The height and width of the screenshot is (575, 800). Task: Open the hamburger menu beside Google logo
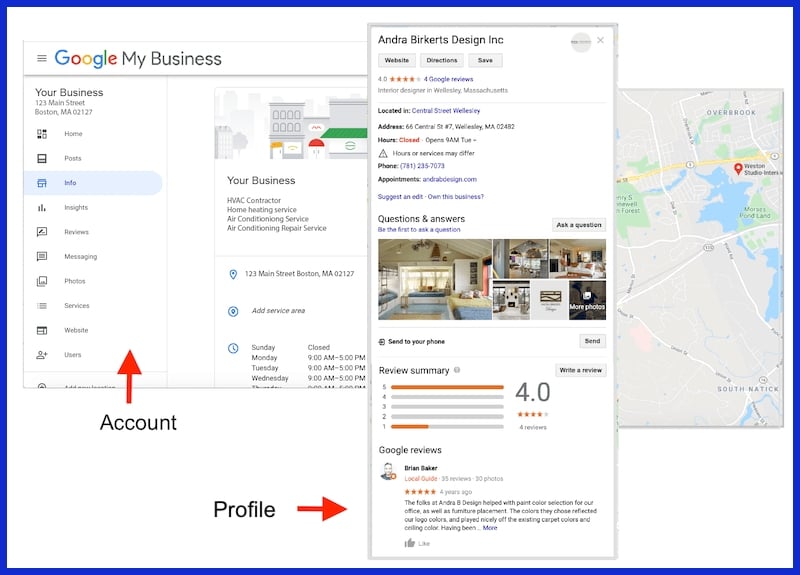point(41,58)
